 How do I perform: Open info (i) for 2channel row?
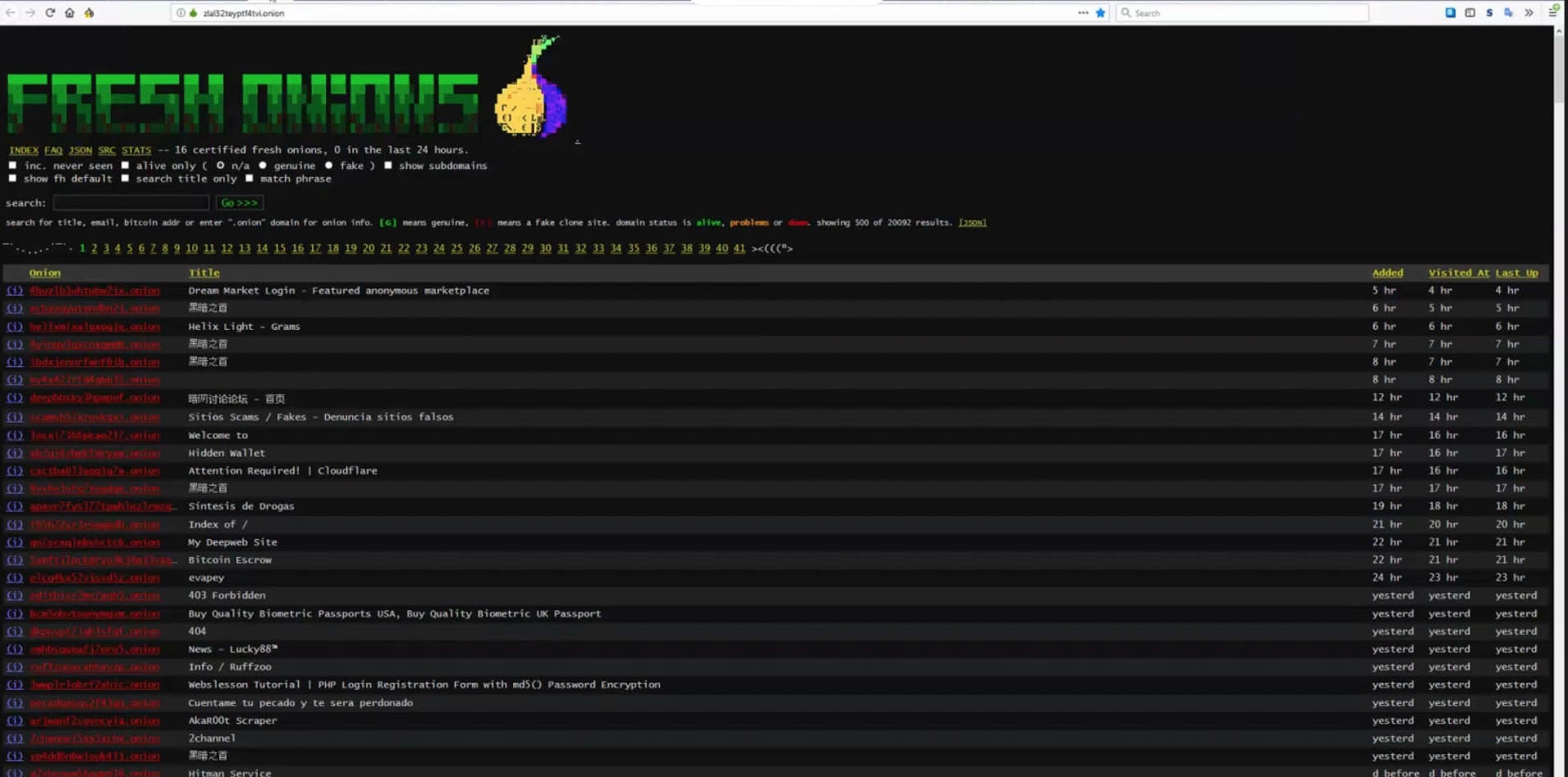click(15, 738)
